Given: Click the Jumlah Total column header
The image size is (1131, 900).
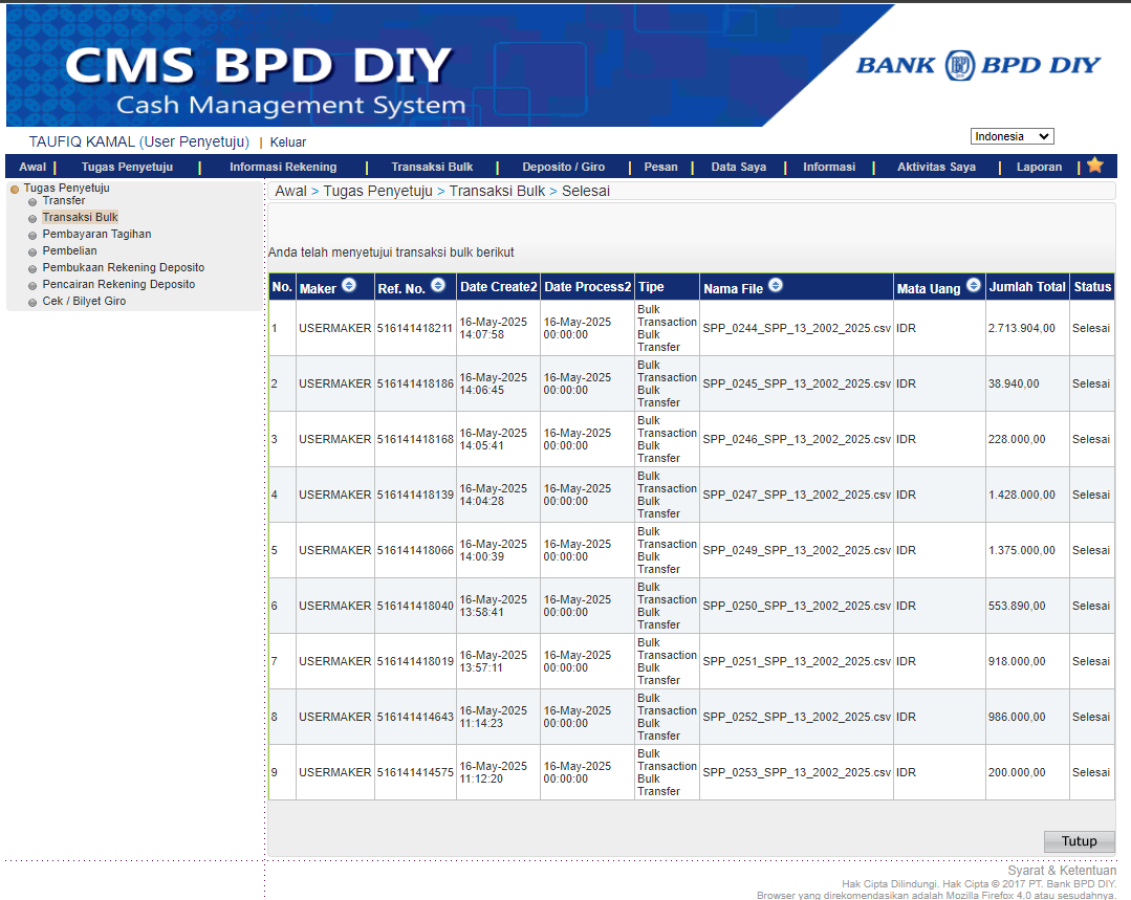Looking at the screenshot, I should tap(1027, 286).
